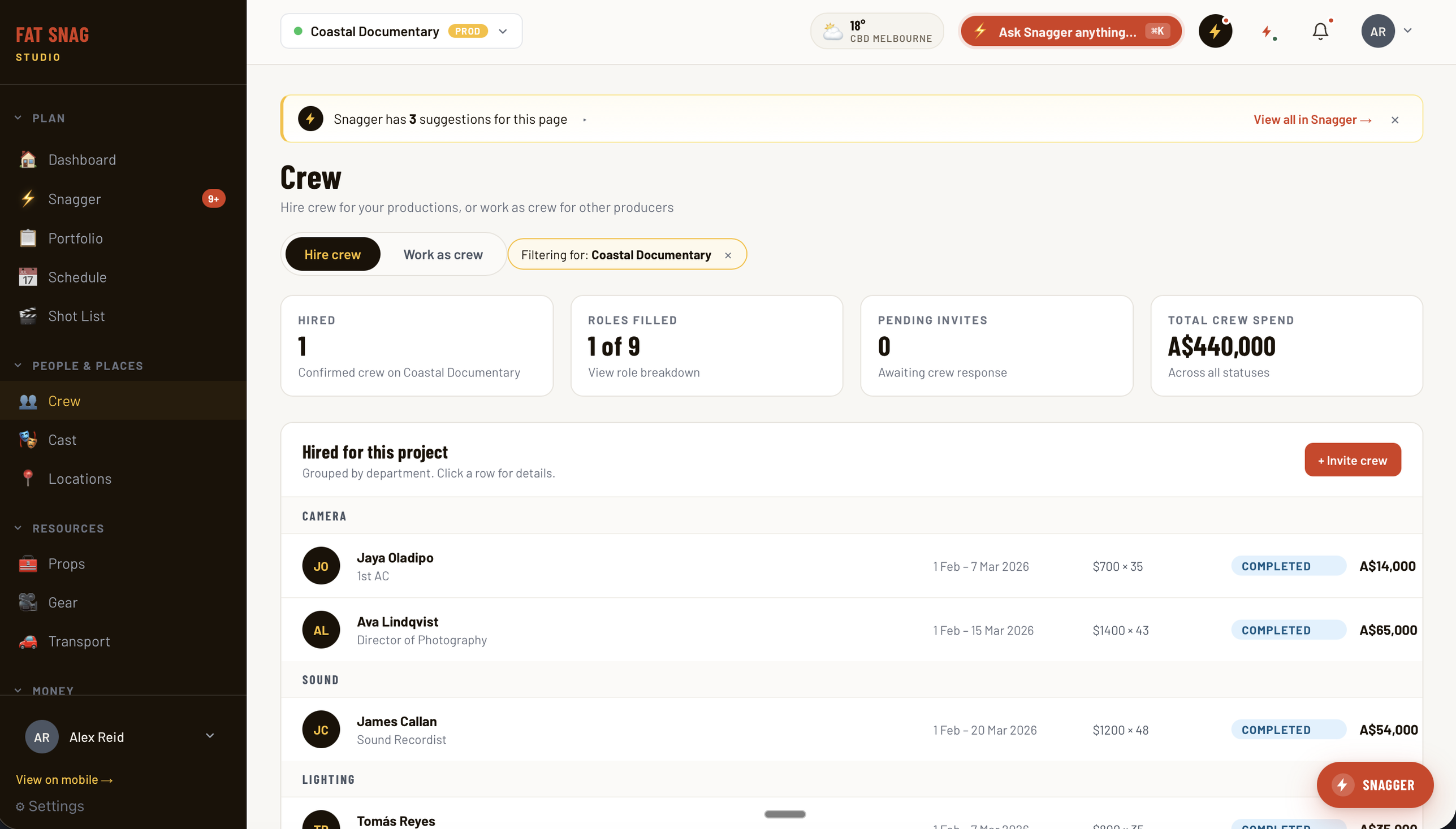Click the AL avatar for Ava Lindqvist
Image resolution: width=1456 pixels, height=829 pixels.
321,630
